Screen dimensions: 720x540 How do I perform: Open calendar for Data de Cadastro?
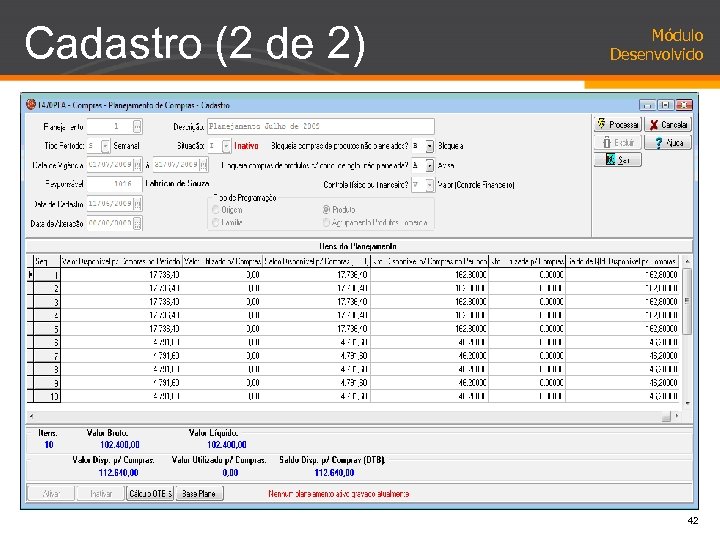point(137,203)
